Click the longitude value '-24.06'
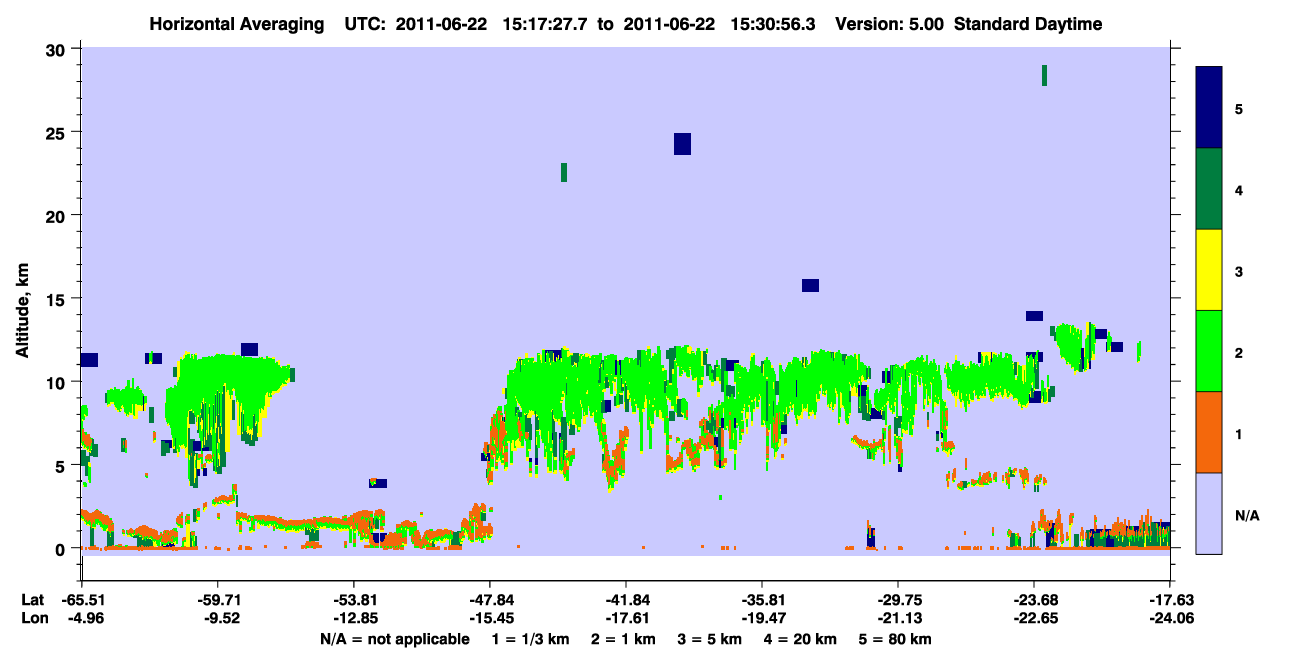Screen dimensions: 1300x667 (1170, 618)
